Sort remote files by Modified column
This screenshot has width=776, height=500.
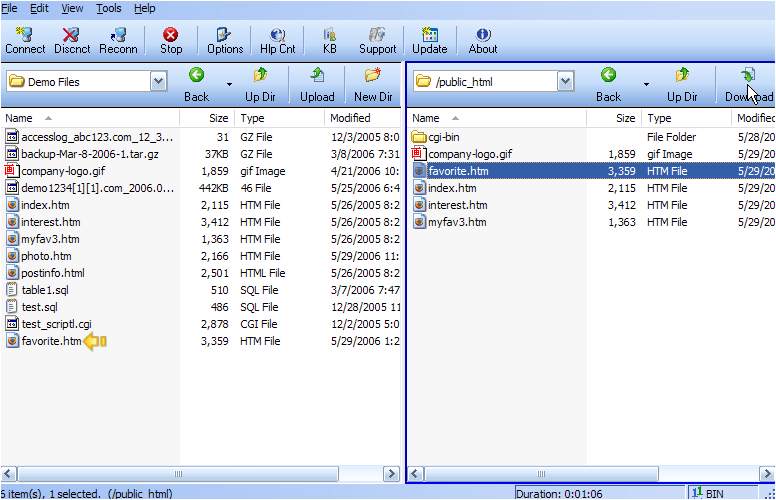(x=754, y=118)
